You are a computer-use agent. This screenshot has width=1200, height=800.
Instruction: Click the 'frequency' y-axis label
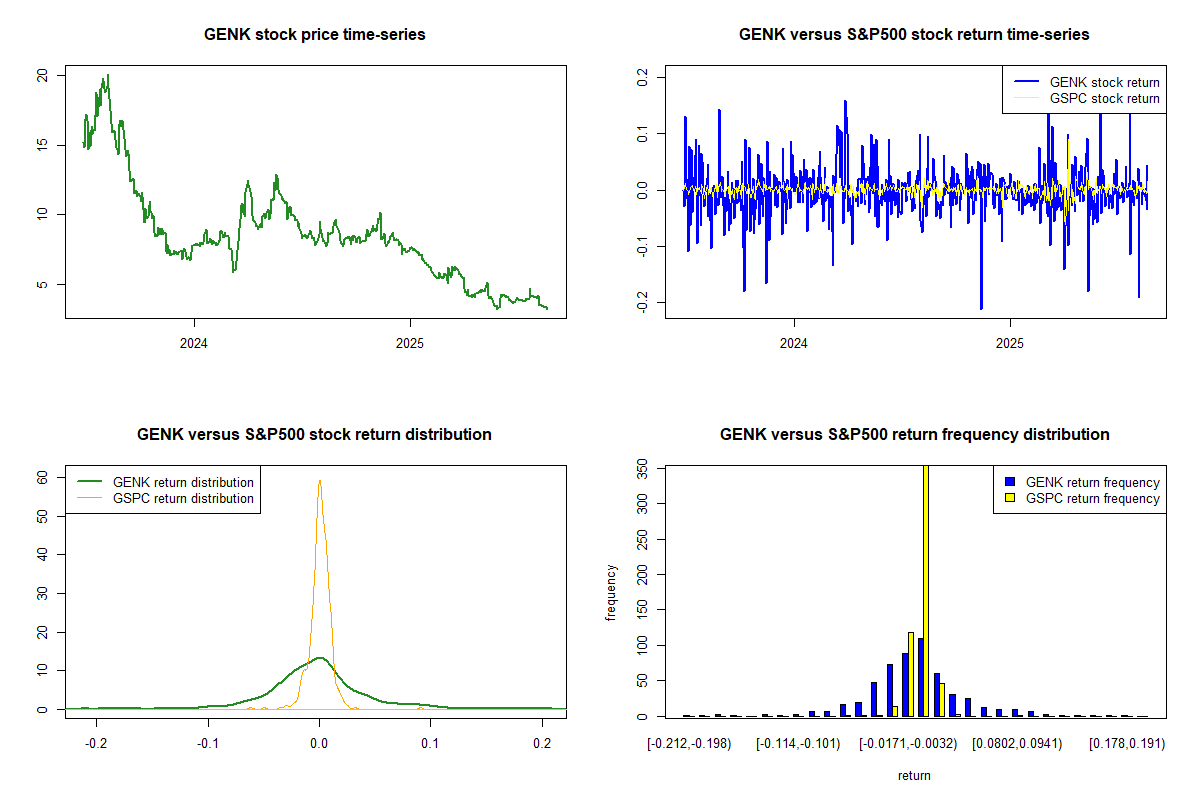click(611, 592)
